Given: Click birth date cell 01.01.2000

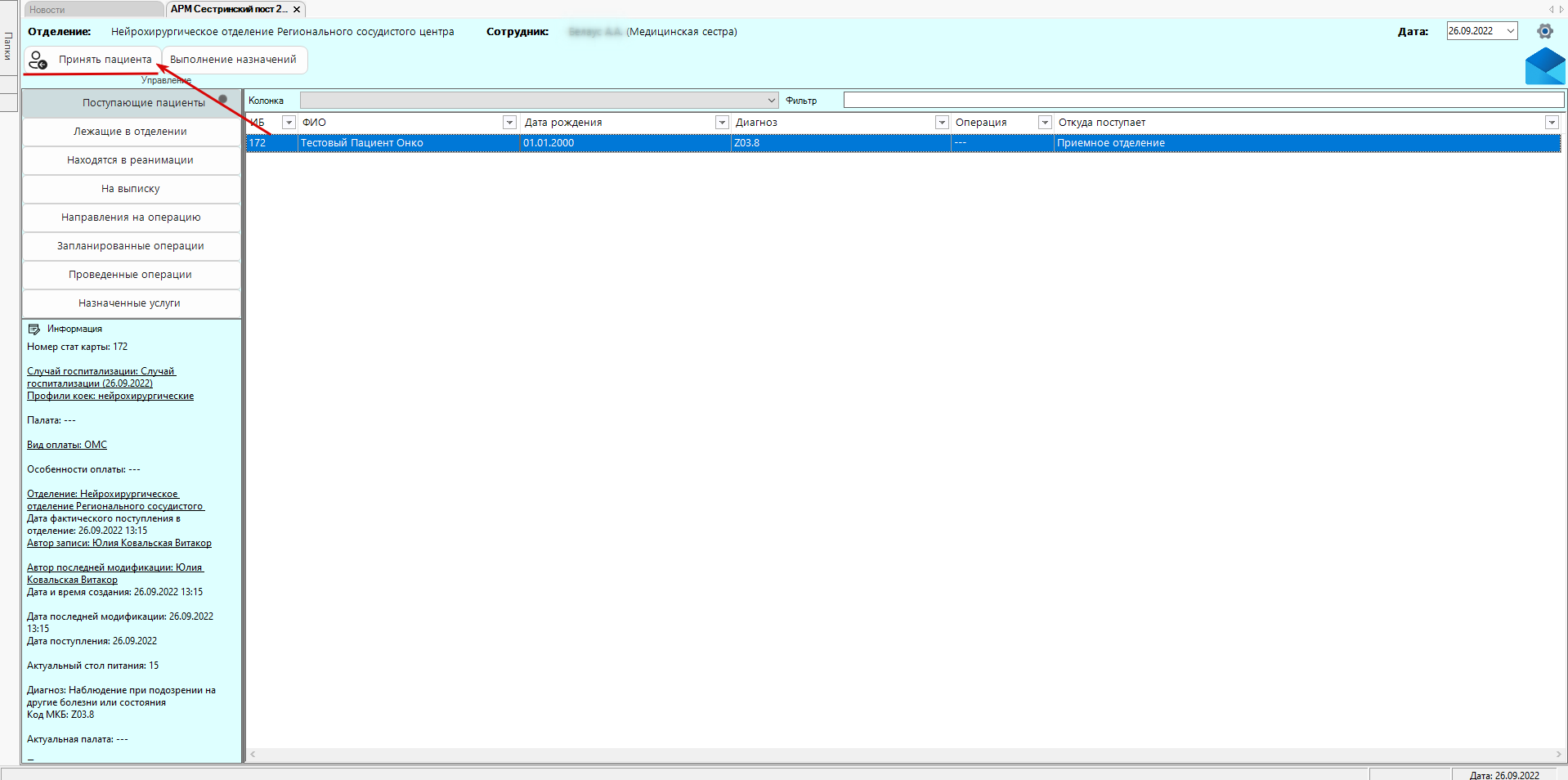Looking at the screenshot, I should (x=625, y=143).
